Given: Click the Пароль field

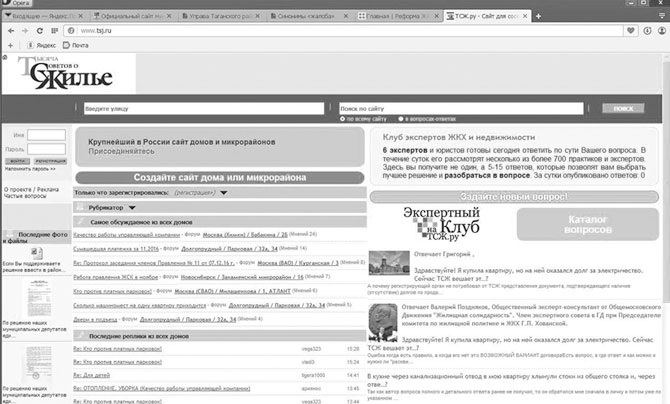Looking at the screenshot, I should [x=46, y=149].
